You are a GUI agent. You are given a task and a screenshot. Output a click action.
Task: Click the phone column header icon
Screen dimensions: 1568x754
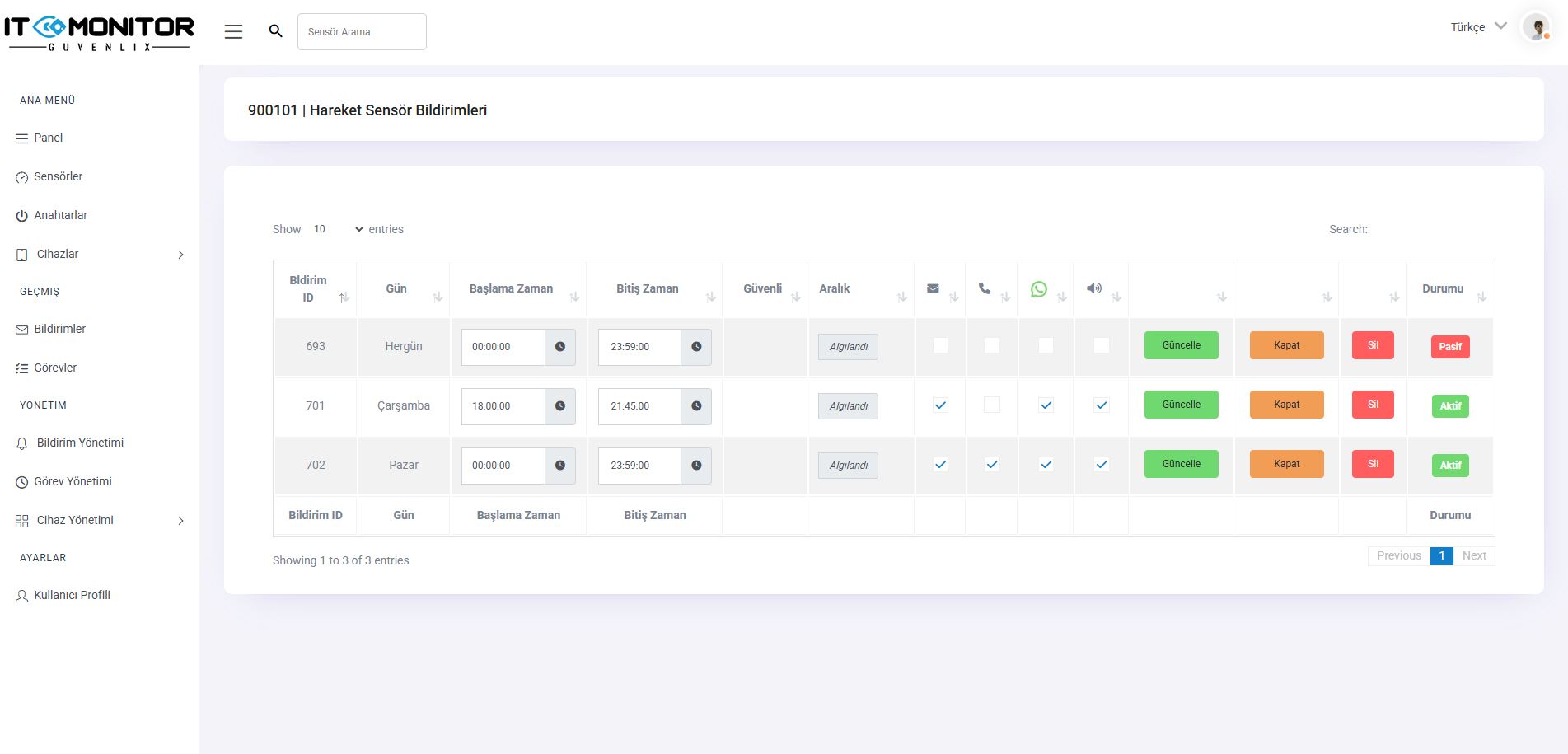click(x=985, y=288)
